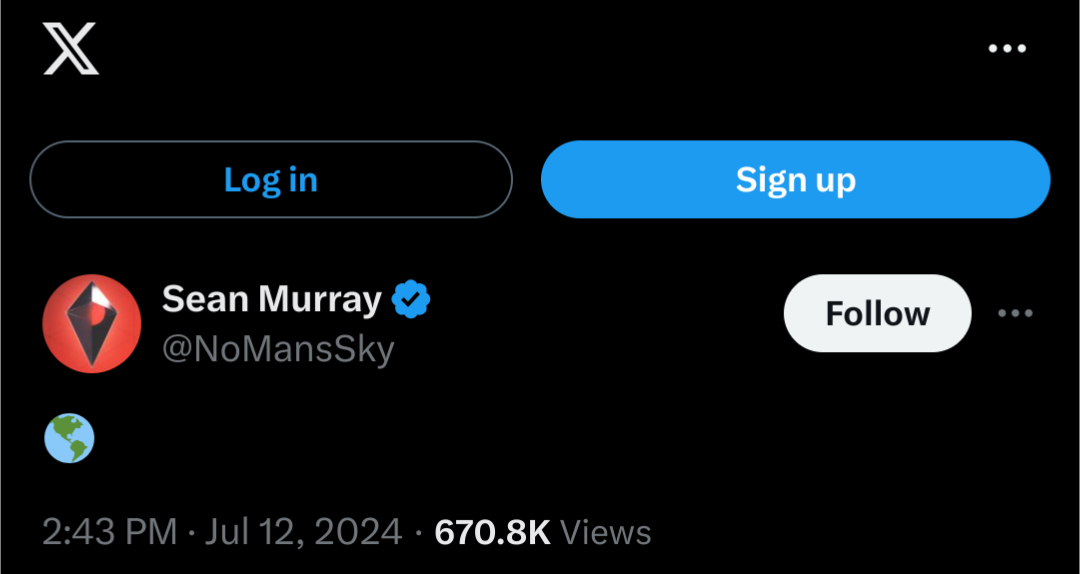Image resolution: width=1080 pixels, height=574 pixels.
Task: Open the top-right three-dot menu
Action: (1007, 48)
